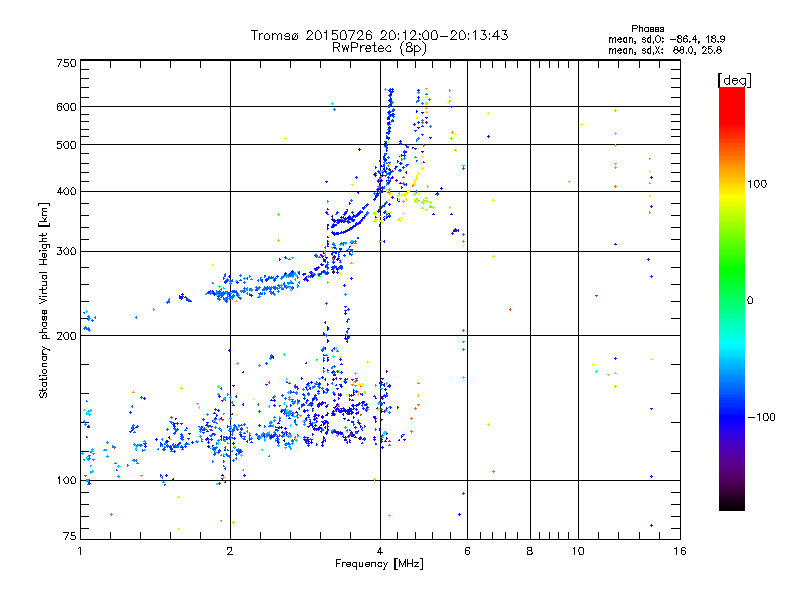Click the '500' y-axis tick label

point(66,145)
